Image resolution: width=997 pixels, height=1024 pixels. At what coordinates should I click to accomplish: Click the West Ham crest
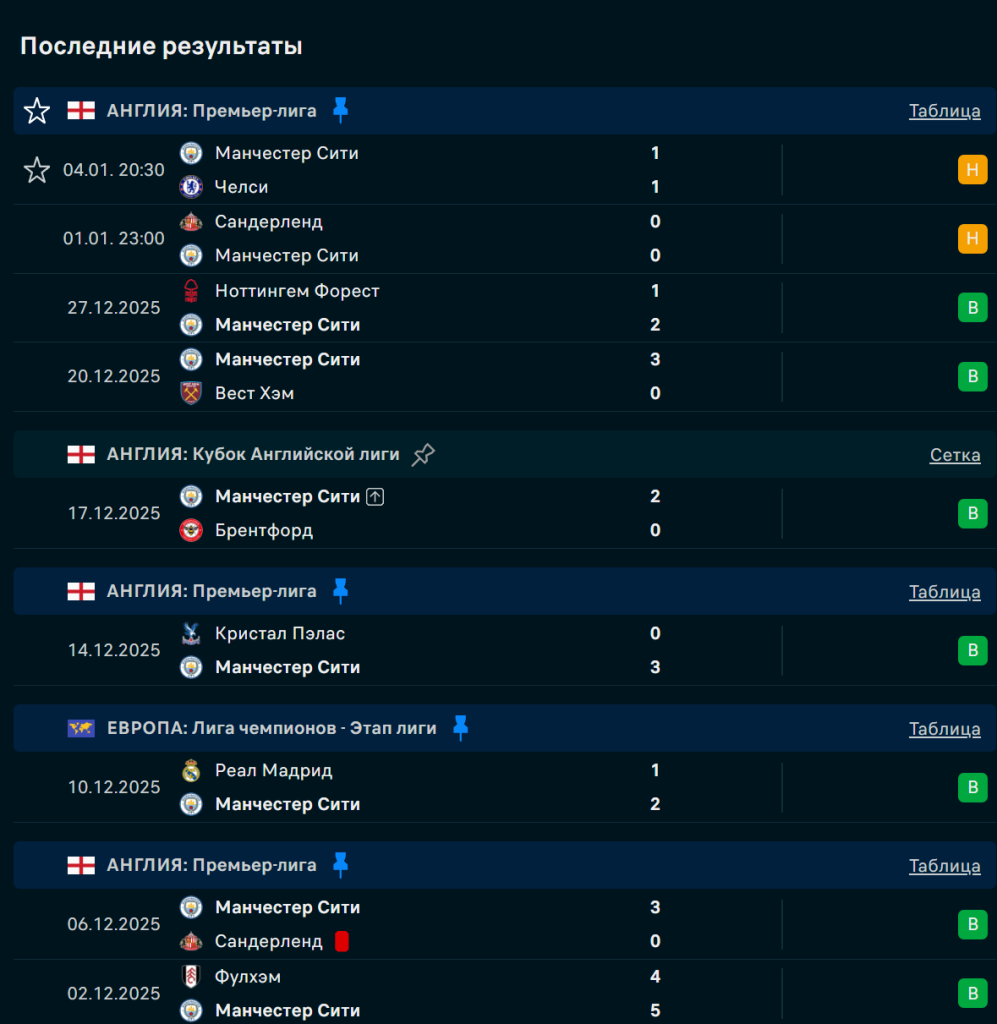tap(191, 393)
